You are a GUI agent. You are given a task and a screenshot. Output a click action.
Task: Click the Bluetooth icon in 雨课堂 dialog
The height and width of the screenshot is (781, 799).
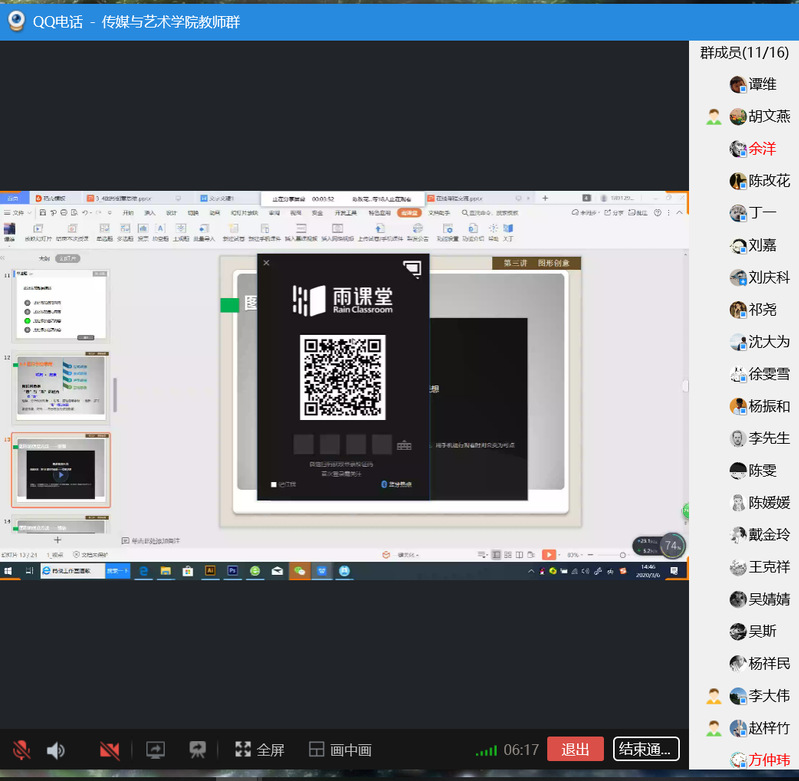[384, 484]
